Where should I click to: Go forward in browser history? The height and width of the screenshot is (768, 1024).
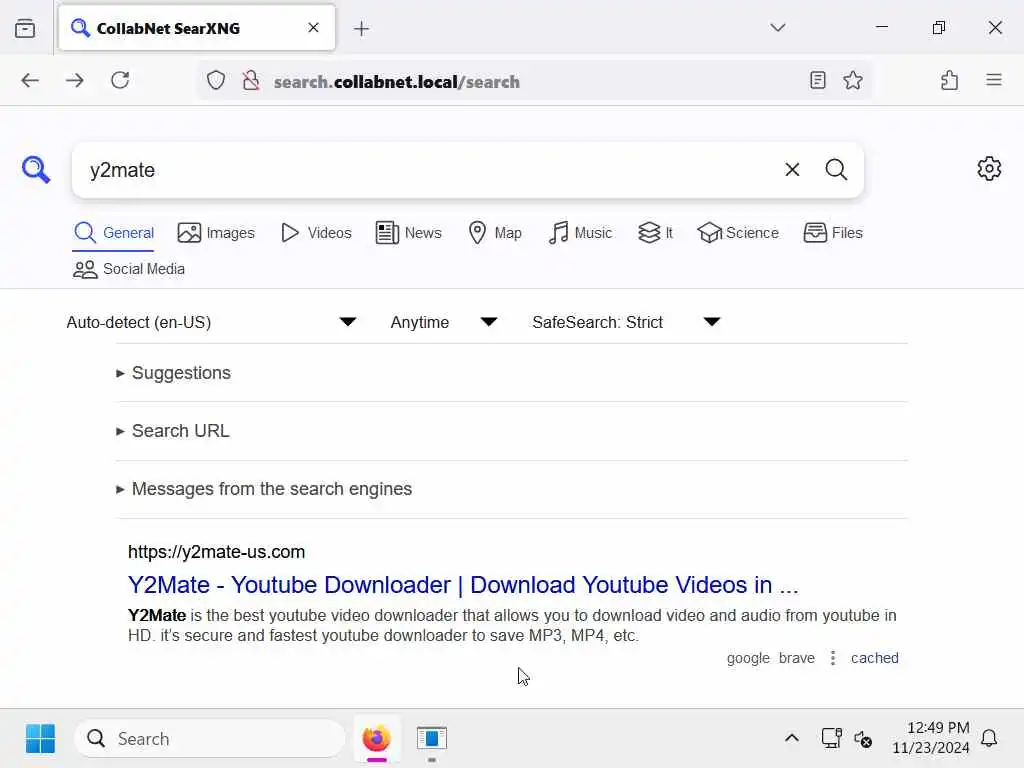point(75,80)
